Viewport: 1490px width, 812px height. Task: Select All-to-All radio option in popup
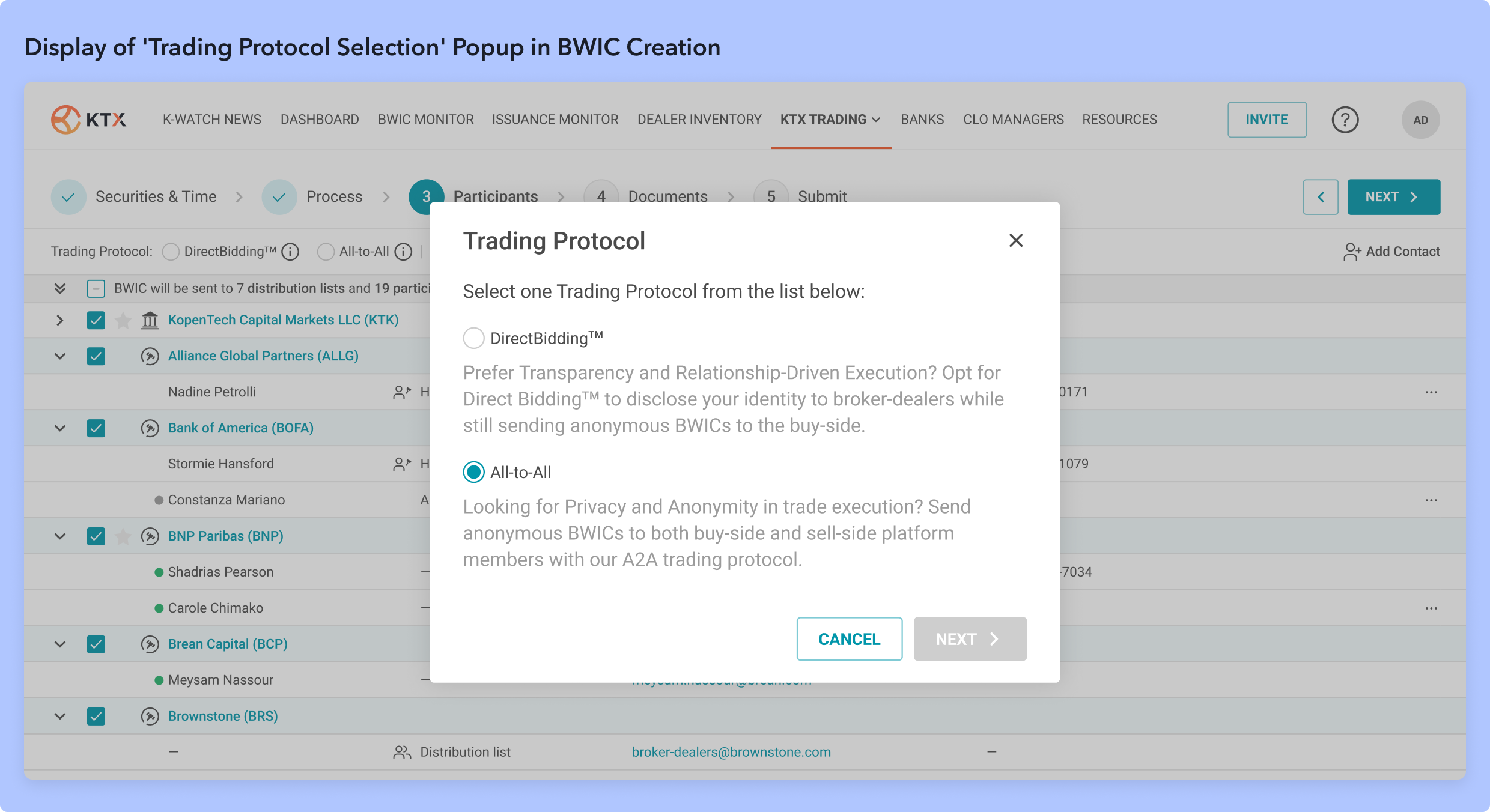click(x=473, y=472)
